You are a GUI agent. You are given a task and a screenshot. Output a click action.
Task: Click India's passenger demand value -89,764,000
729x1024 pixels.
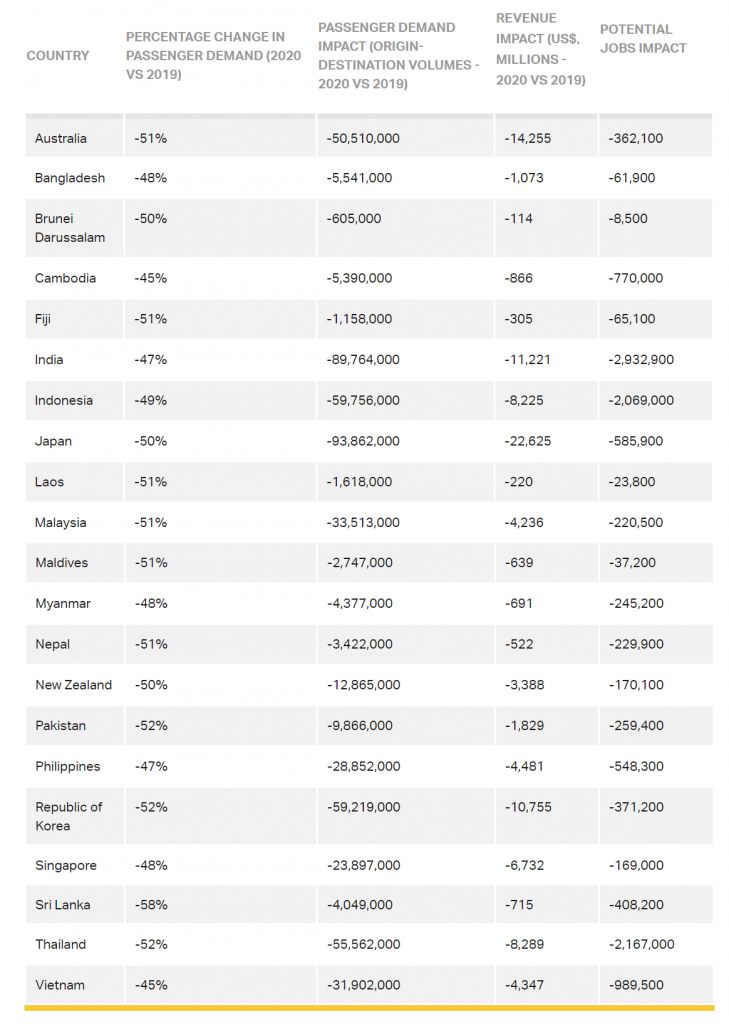pos(363,359)
